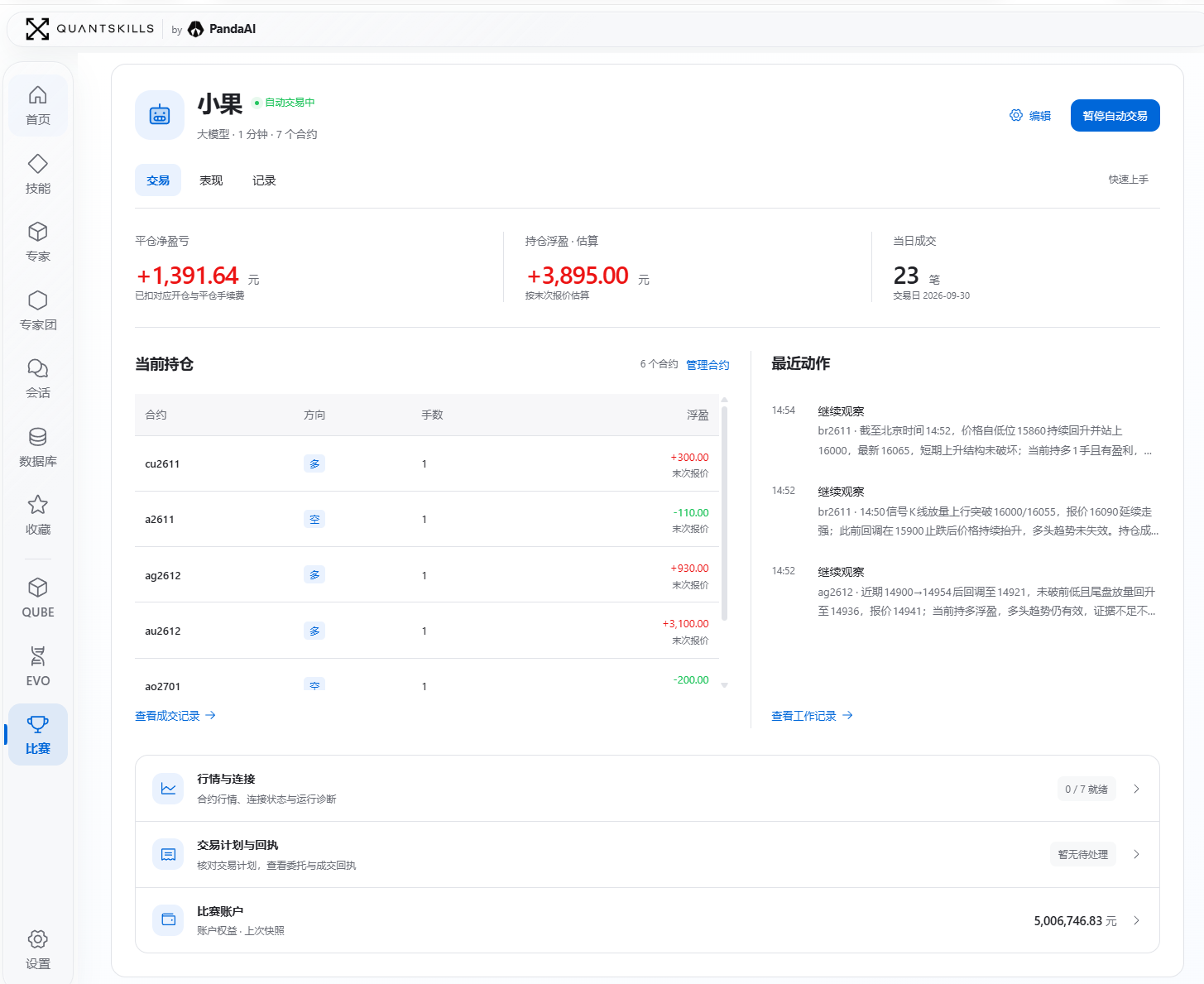Go to 专家 experts sidebar item

coord(38,242)
